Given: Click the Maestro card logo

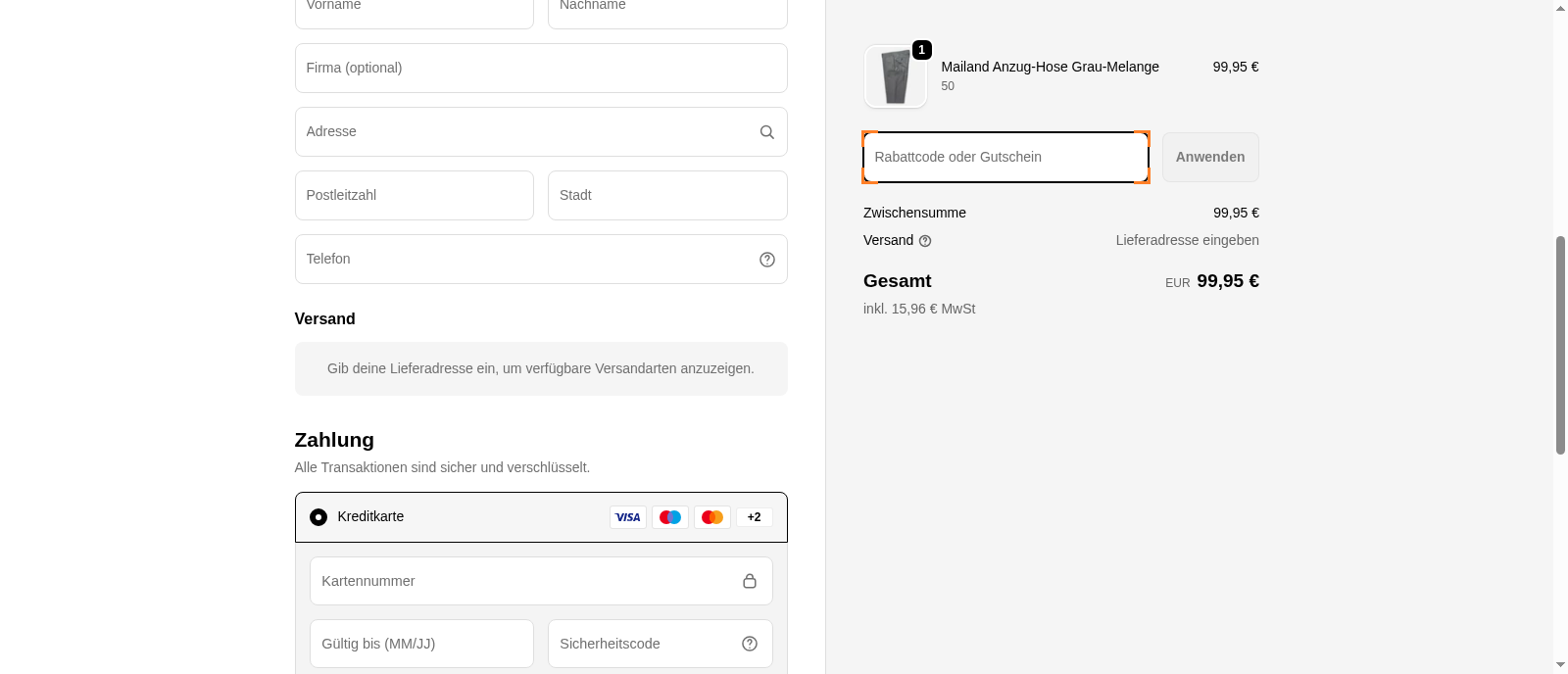Looking at the screenshot, I should click(670, 517).
